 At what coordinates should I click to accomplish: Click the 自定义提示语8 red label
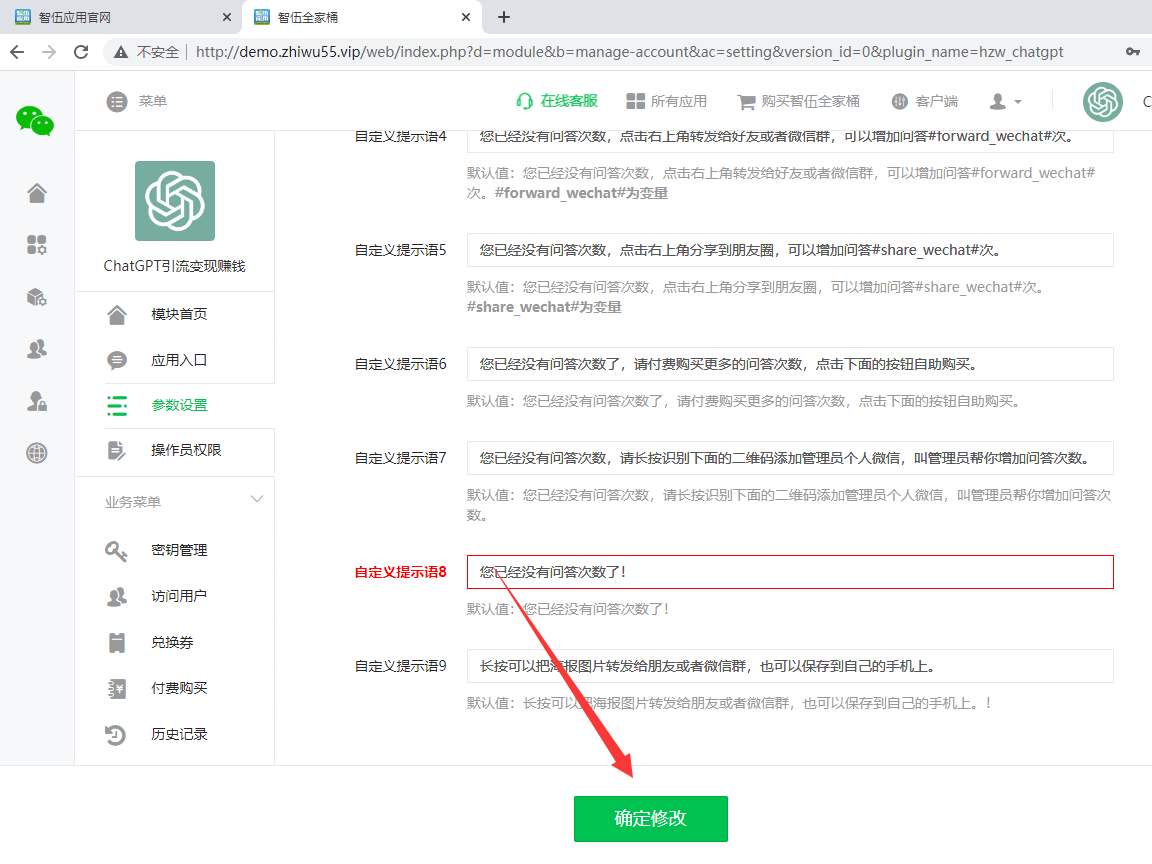coord(400,572)
